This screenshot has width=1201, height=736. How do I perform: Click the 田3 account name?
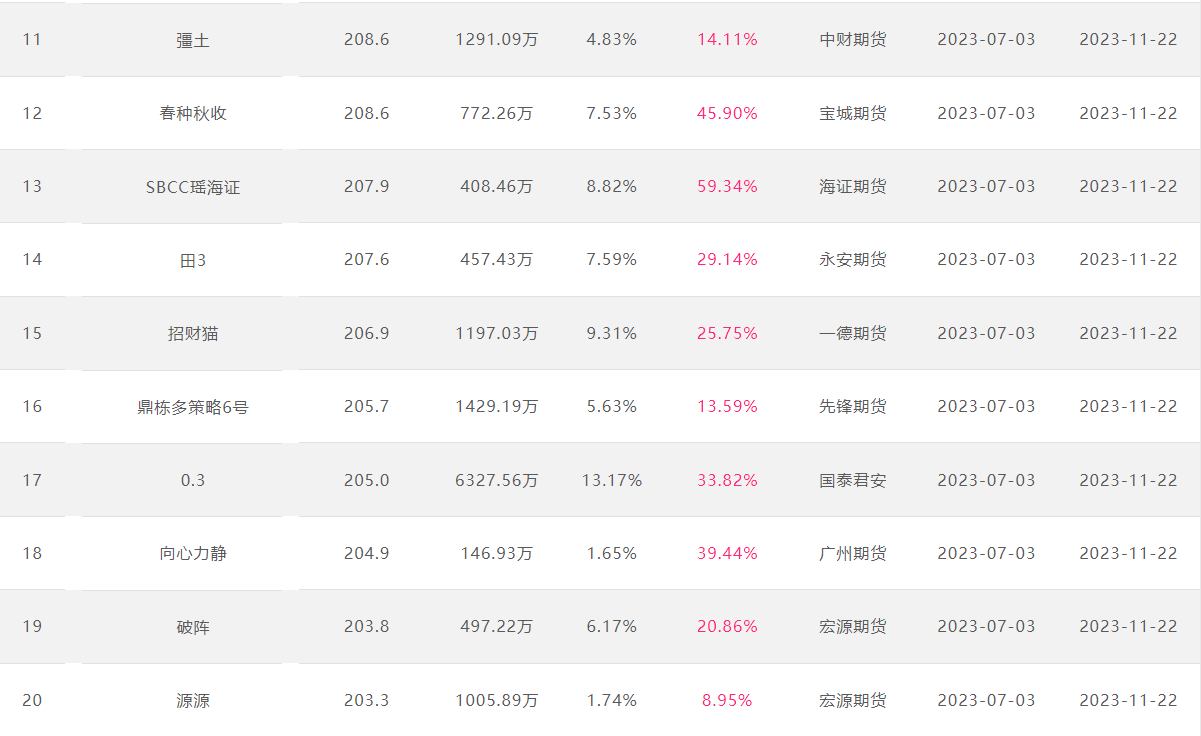point(193,260)
